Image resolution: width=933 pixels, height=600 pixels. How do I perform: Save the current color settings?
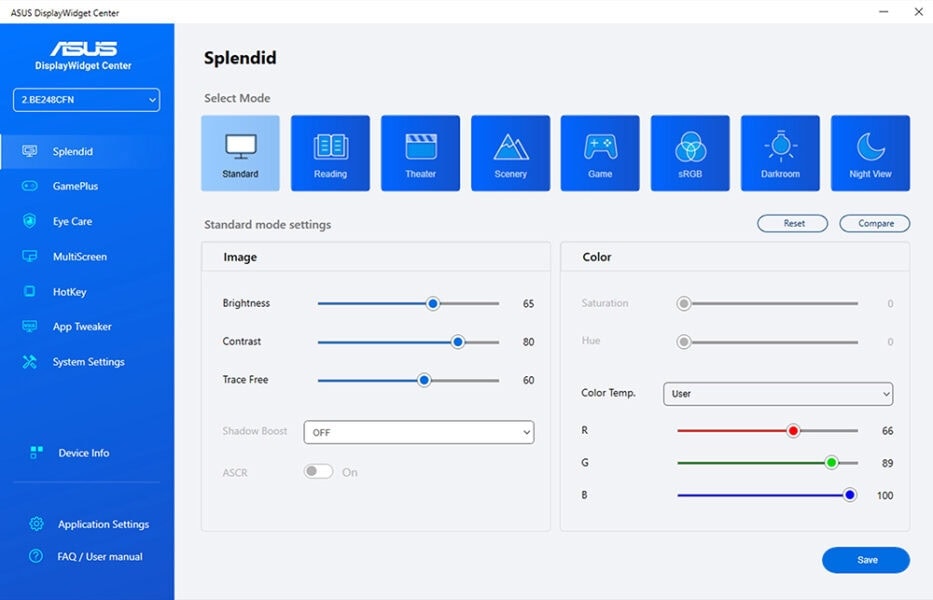865,560
